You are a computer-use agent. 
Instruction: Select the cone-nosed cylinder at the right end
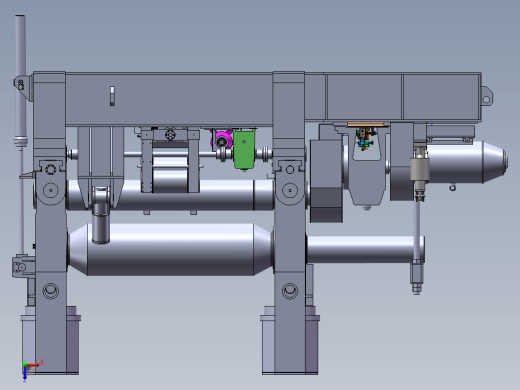pyautogui.click(x=467, y=162)
